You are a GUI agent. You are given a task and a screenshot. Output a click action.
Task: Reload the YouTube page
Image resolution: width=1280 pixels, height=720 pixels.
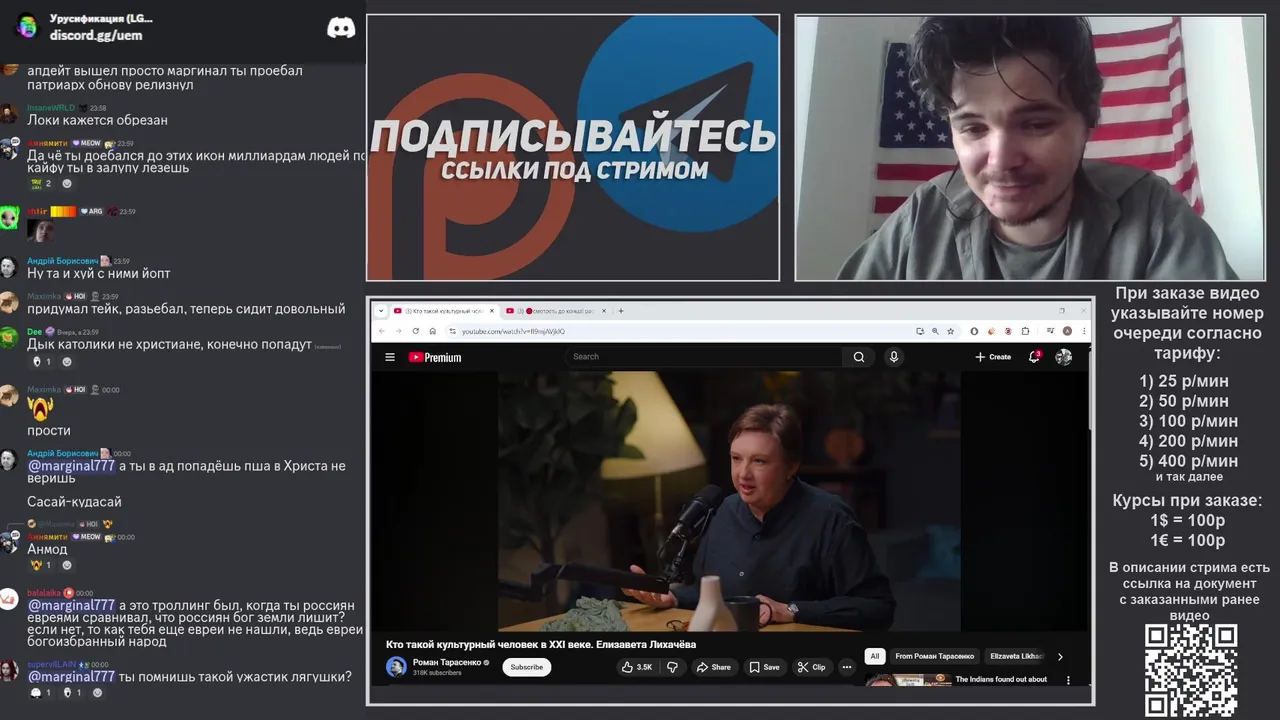(x=416, y=331)
